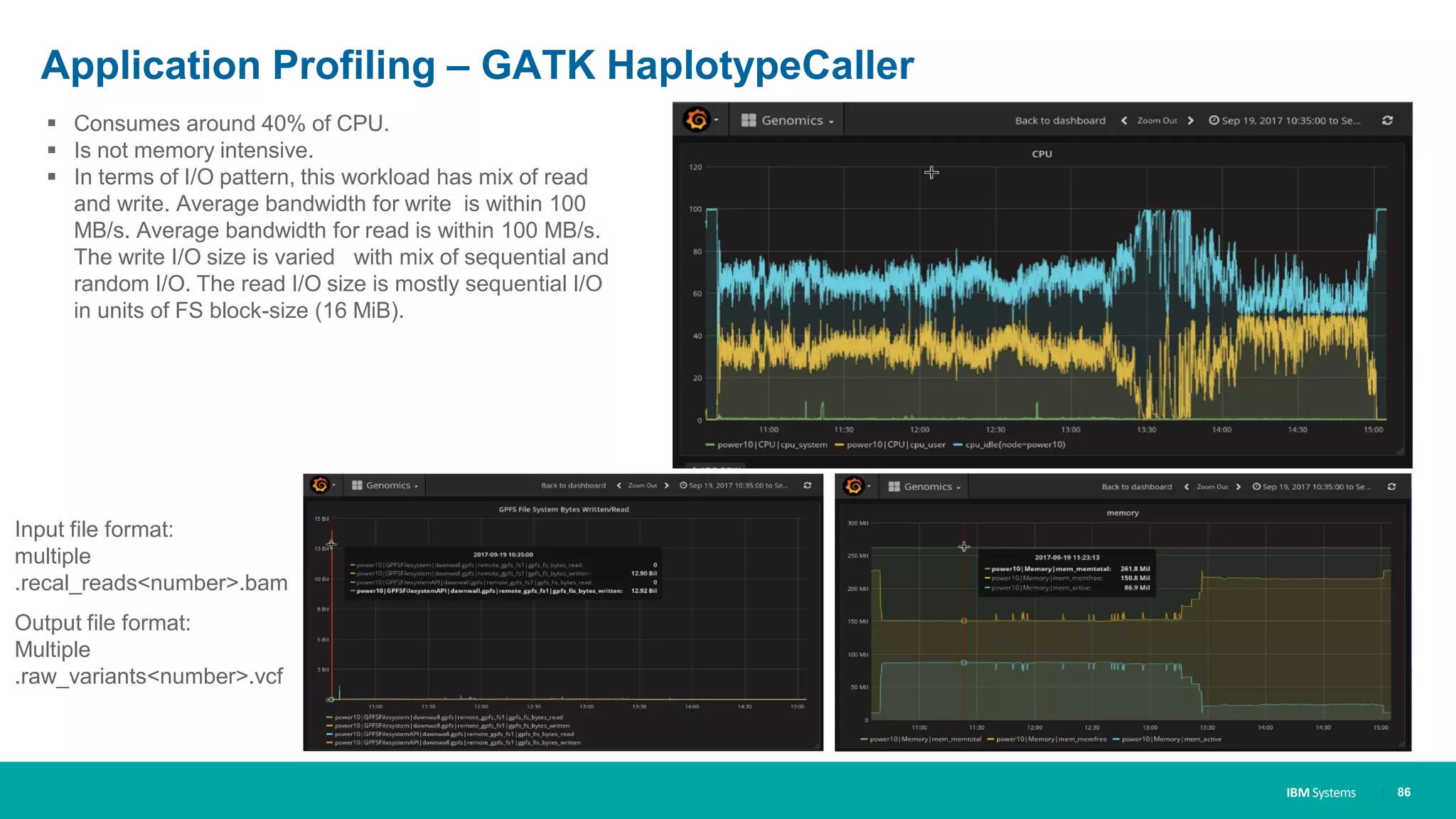Click slide page number 86
This screenshot has height=819, width=1456.
(1403, 792)
